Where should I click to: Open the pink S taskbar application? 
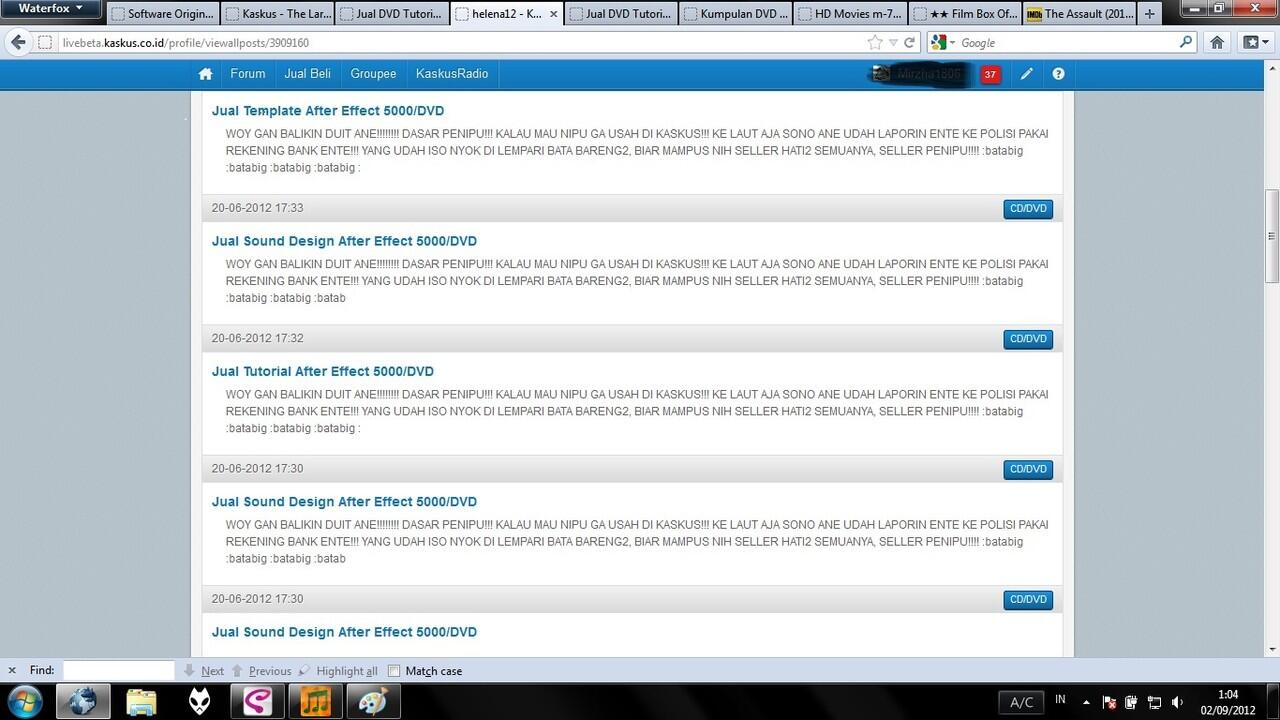[257, 702]
